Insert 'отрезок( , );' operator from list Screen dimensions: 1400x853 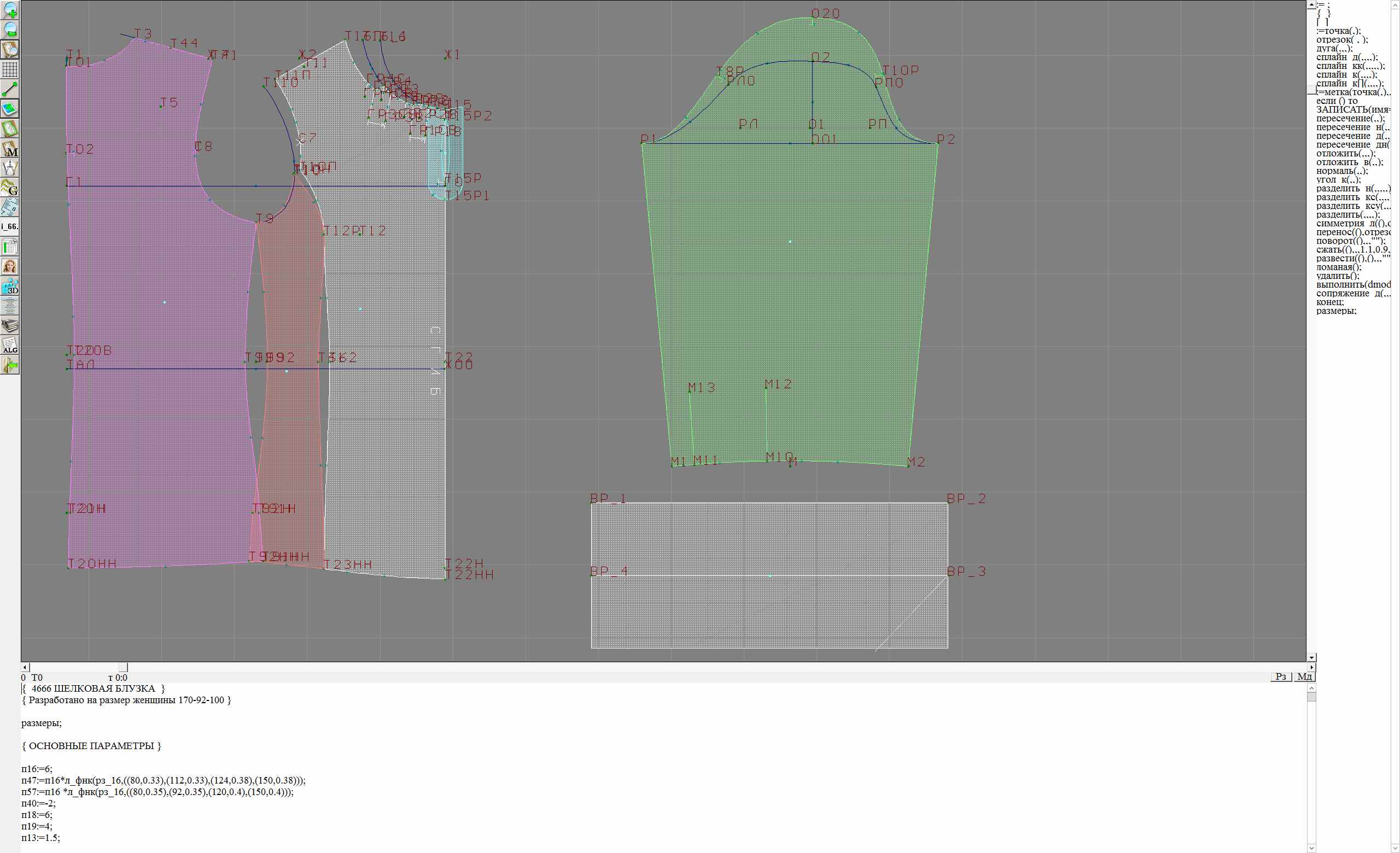click(1342, 40)
